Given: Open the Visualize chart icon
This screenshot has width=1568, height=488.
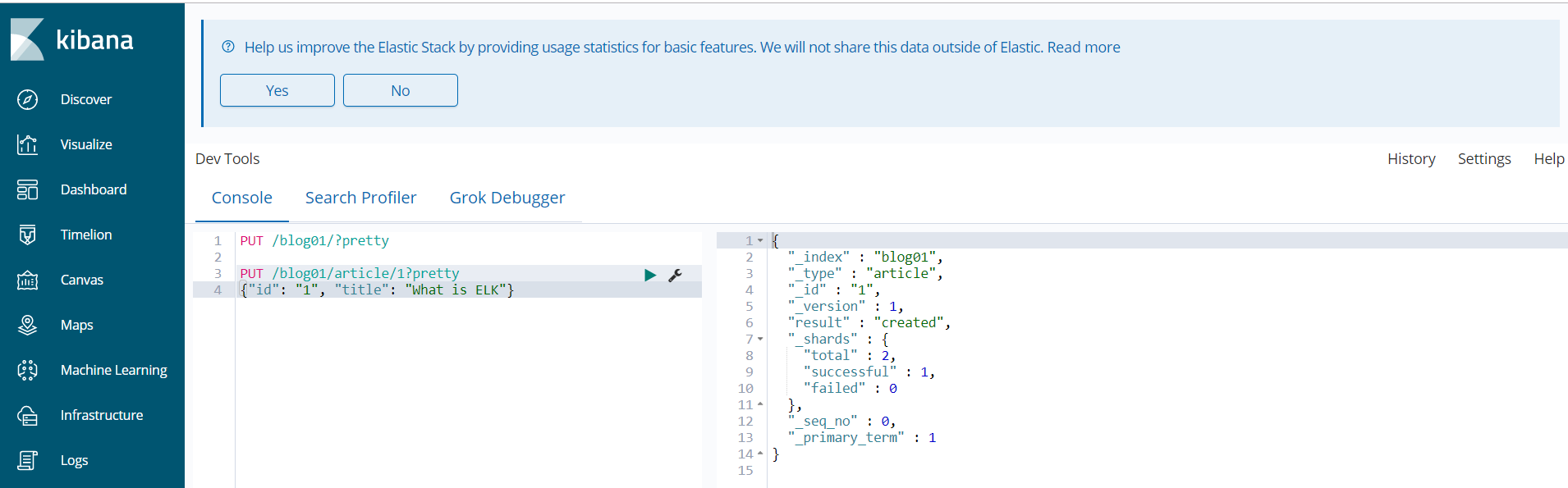Looking at the screenshot, I should pos(27,144).
